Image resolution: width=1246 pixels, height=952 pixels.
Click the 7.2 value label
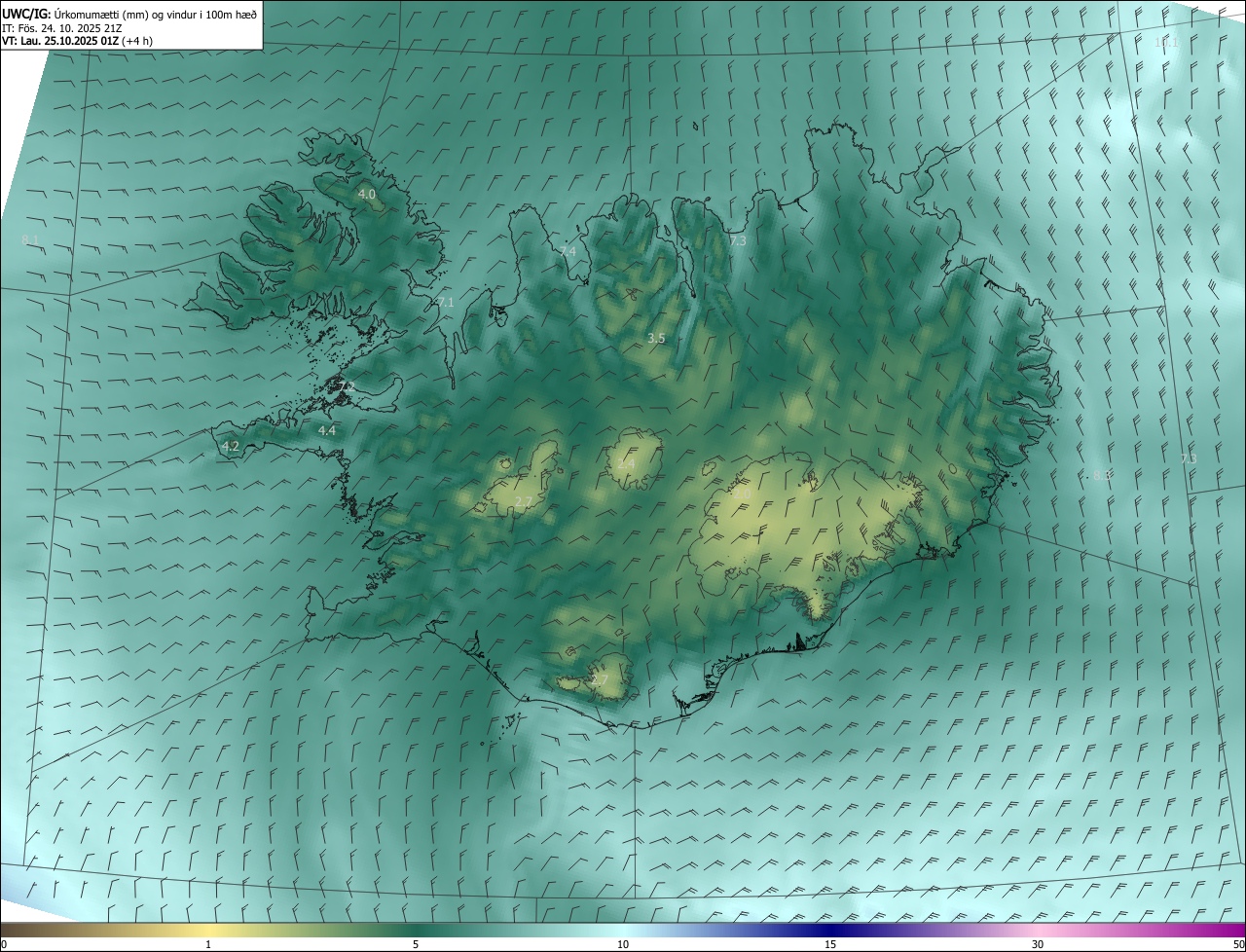pos(347,388)
